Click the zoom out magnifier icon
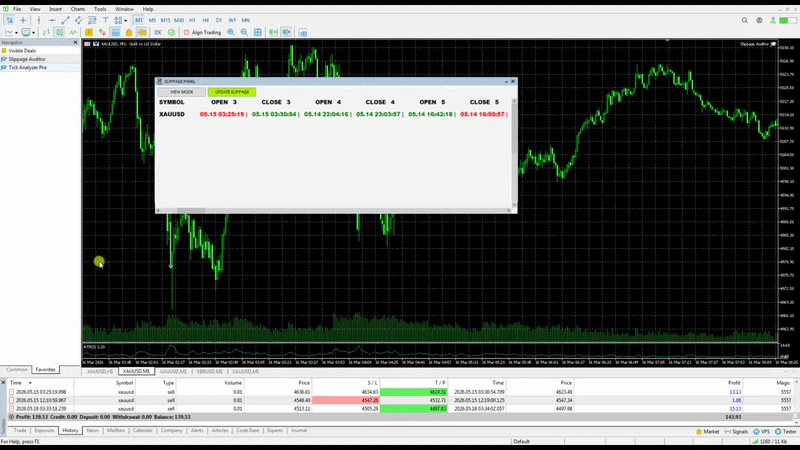This screenshot has height=450, width=800. (x=244, y=33)
